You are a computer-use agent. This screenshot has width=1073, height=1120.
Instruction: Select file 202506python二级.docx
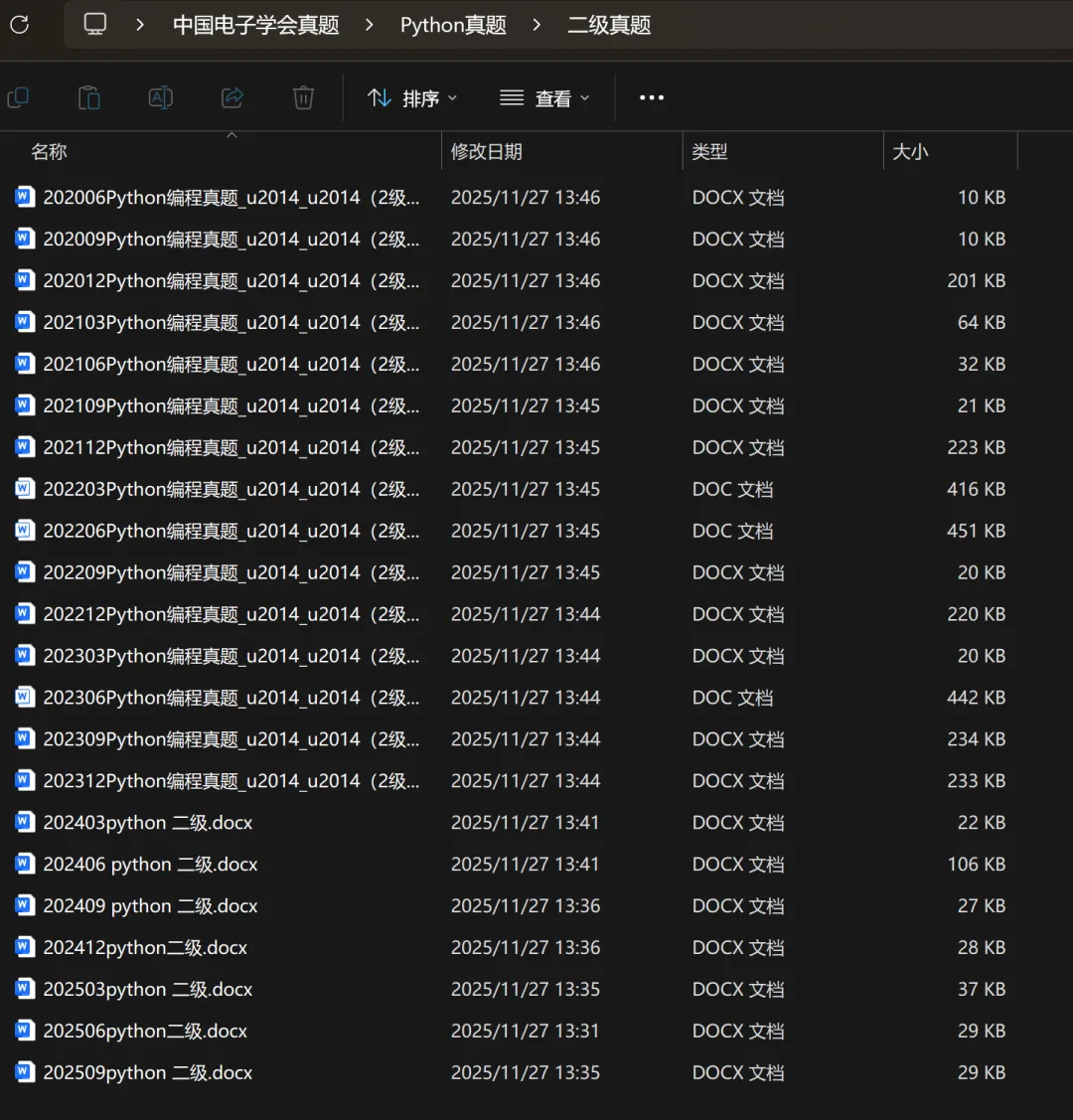click(145, 1031)
